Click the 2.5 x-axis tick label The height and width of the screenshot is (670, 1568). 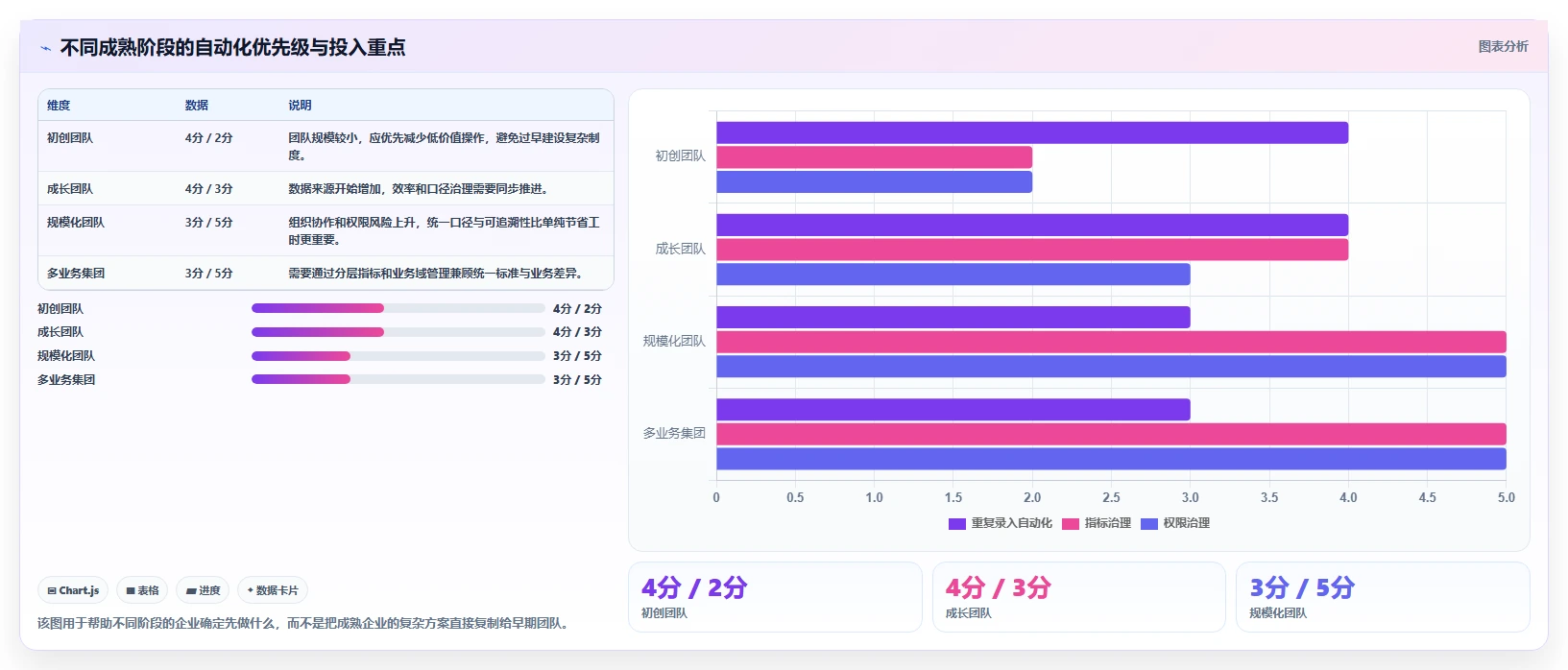[x=1111, y=498]
